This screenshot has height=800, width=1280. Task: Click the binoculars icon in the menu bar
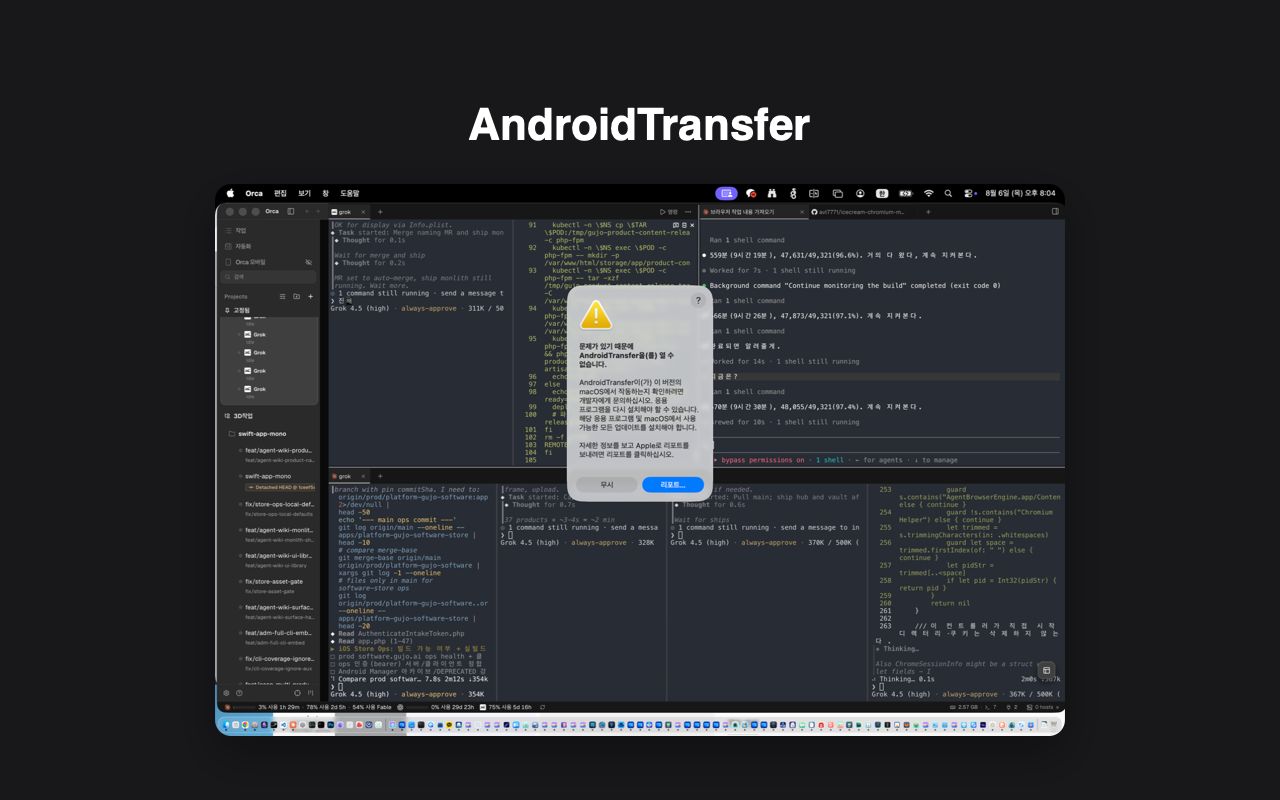coord(772,193)
